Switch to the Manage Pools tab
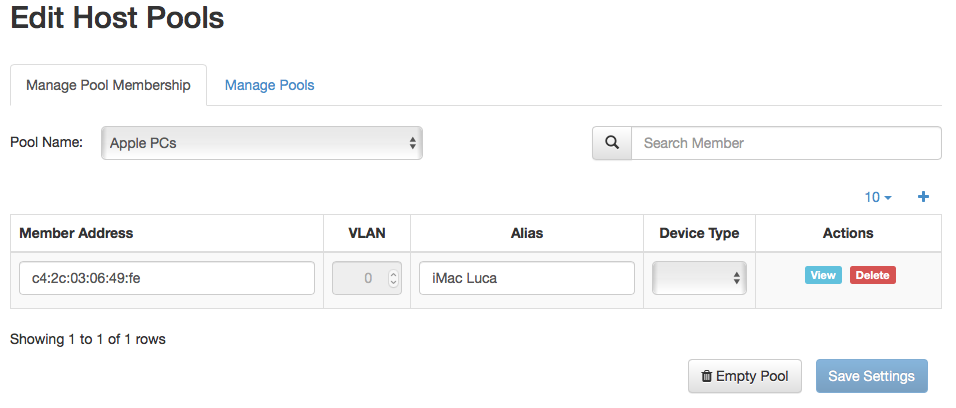The image size is (956, 408). pyautogui.click(x=269, y=85)
